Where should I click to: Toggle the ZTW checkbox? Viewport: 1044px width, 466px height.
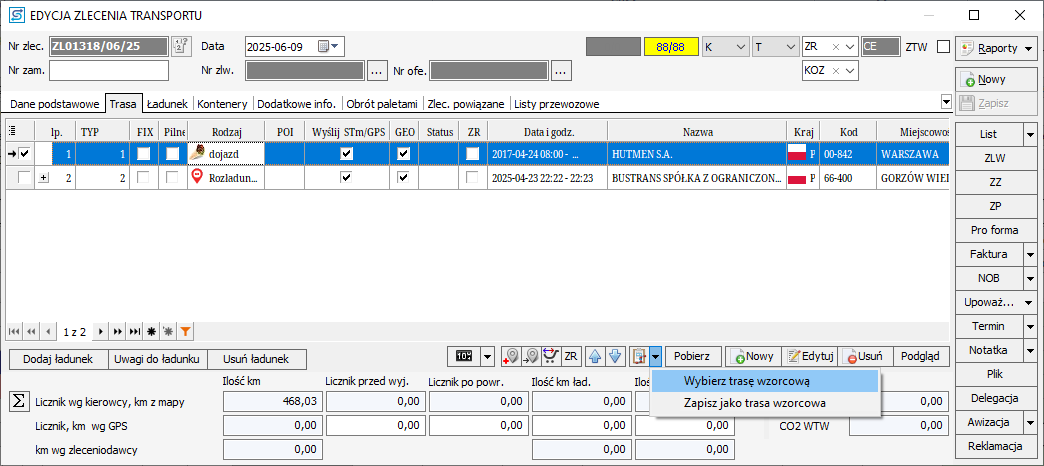click(x=942, y=46)
